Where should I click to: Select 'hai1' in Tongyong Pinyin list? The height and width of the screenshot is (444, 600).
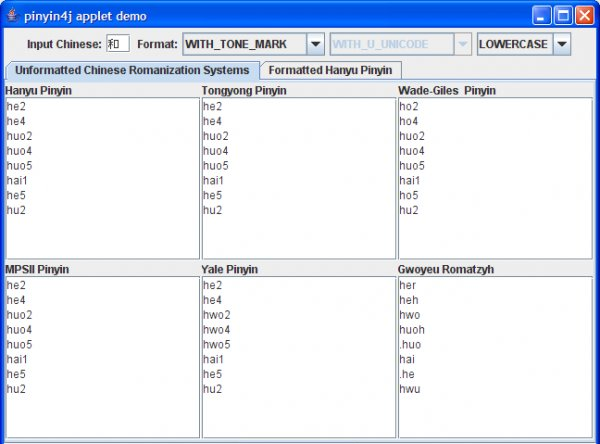tap(214, 180)
